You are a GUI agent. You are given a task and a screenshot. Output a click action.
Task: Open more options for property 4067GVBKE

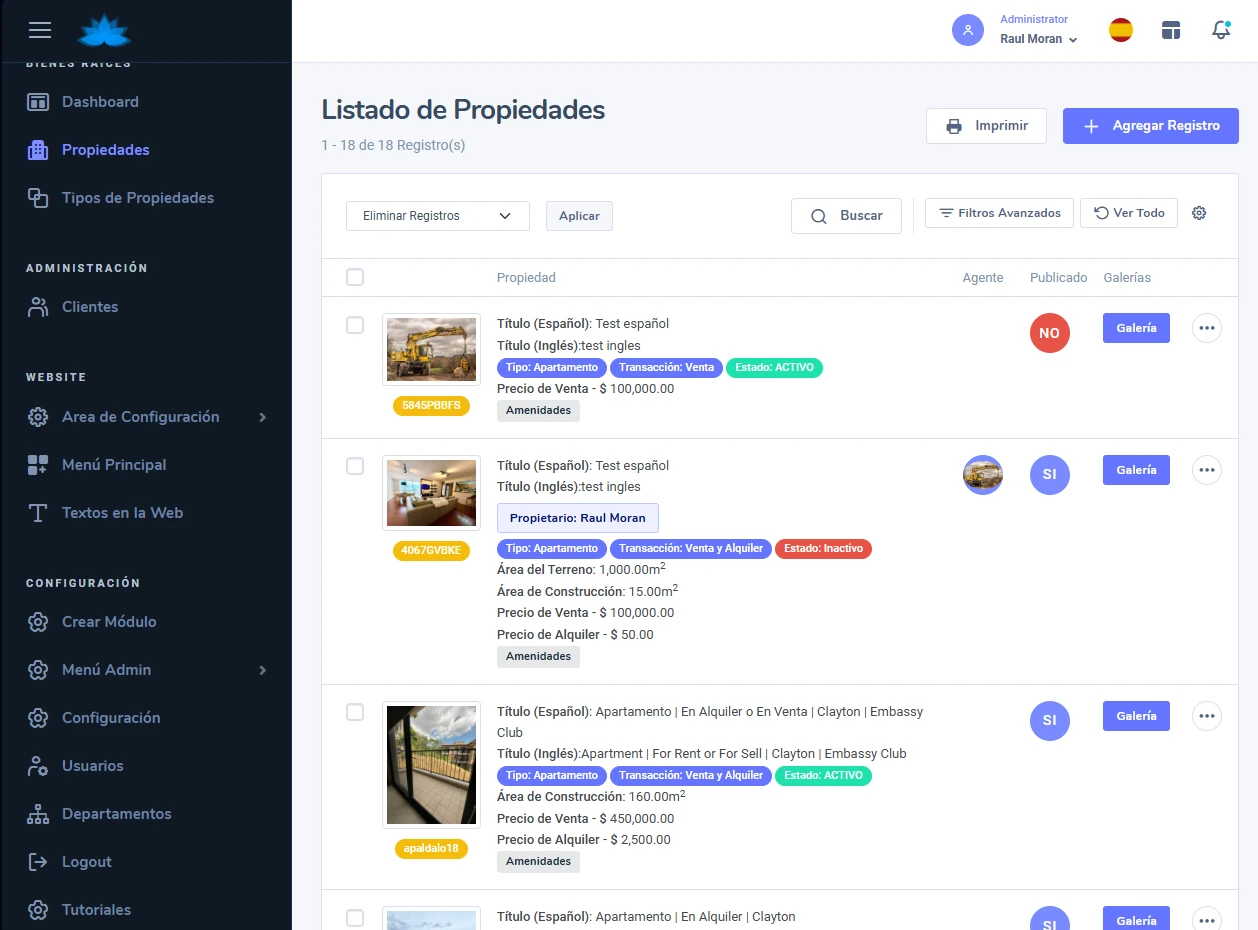click(x=1207, y=470)
